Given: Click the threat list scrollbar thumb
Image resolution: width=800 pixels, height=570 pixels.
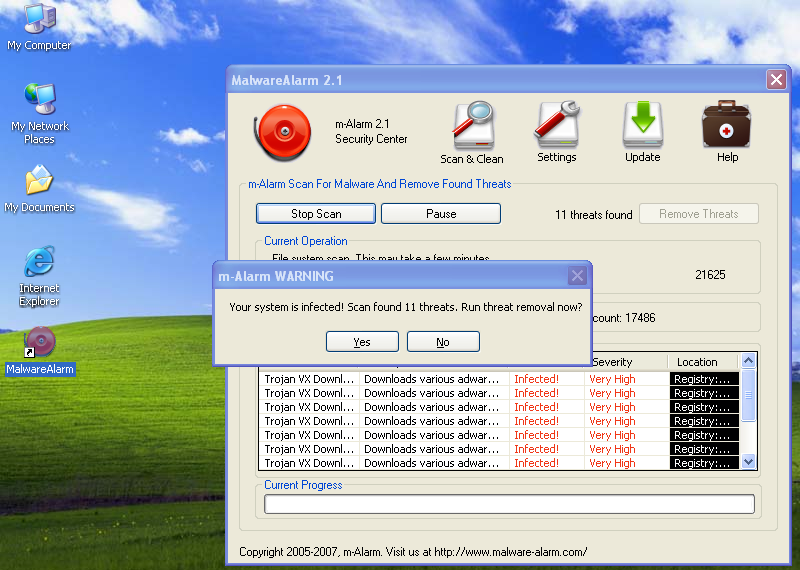Looking at the screenshot, I should (748, 395).
